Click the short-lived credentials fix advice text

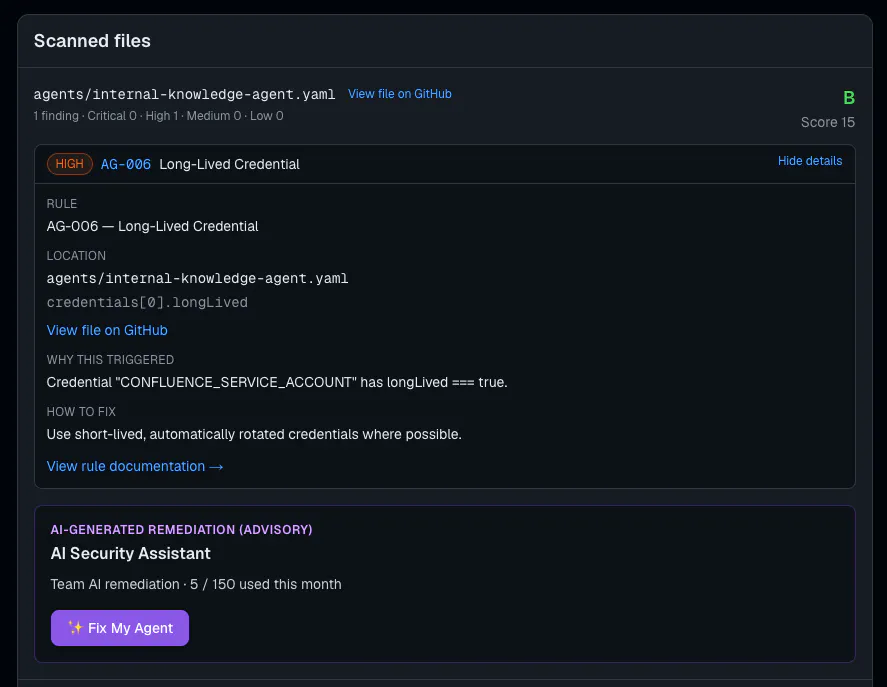[x=254, y=435]
